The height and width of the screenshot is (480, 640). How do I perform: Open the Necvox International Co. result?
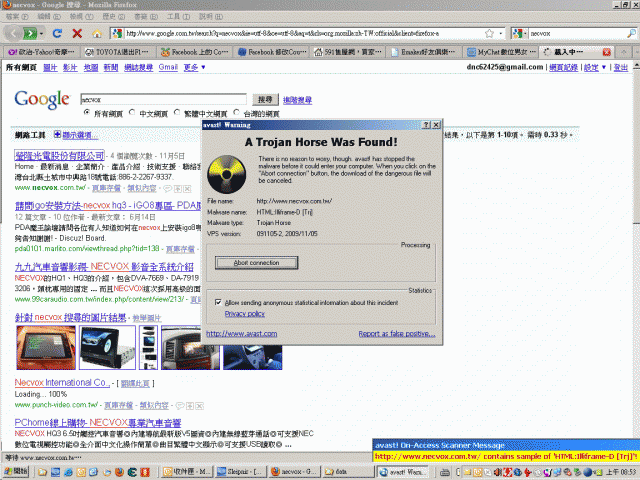[62, 383]
